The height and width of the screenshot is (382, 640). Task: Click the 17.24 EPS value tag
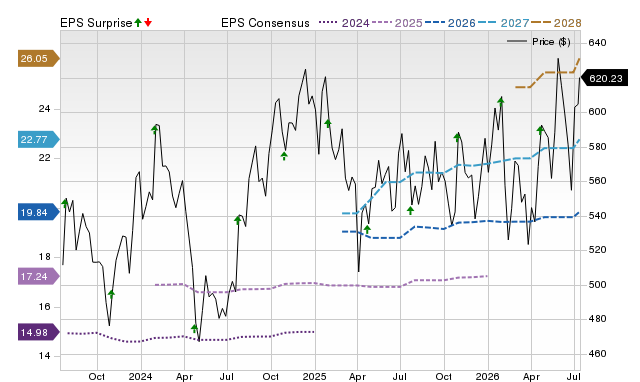coord(38,277)
